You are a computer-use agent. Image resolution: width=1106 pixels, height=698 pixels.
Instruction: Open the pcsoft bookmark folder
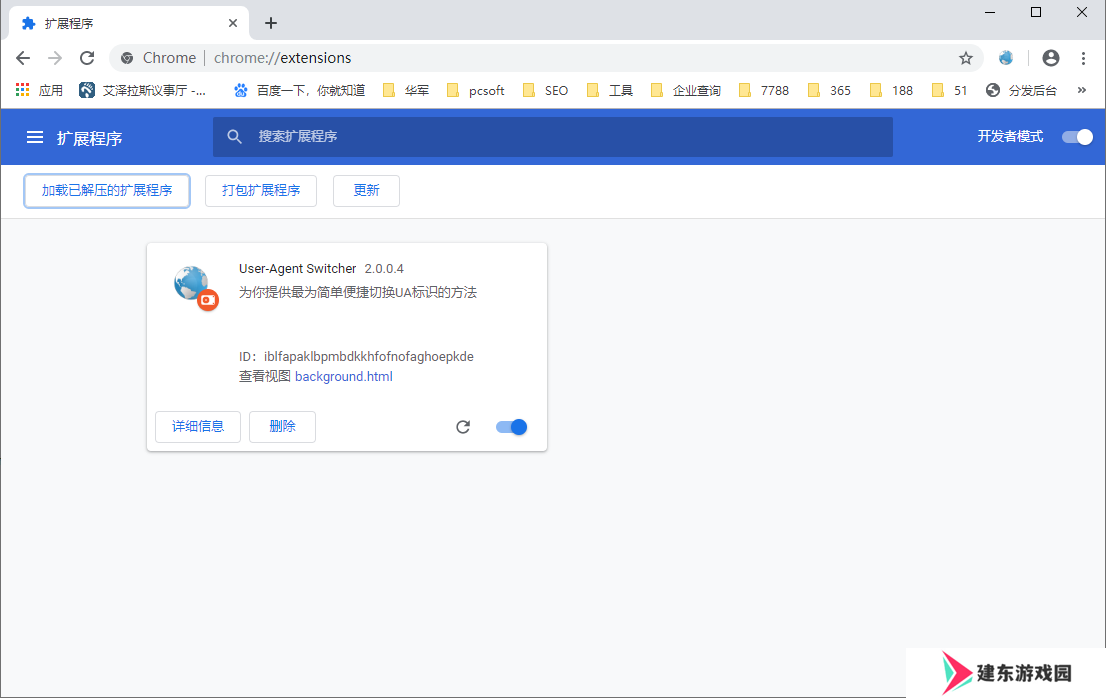pos(475,90)
